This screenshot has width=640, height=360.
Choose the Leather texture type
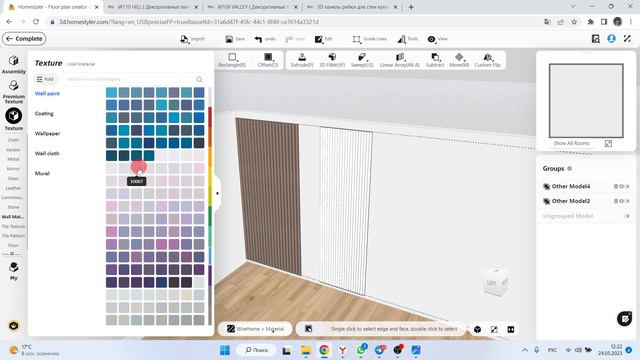[13, 188]
